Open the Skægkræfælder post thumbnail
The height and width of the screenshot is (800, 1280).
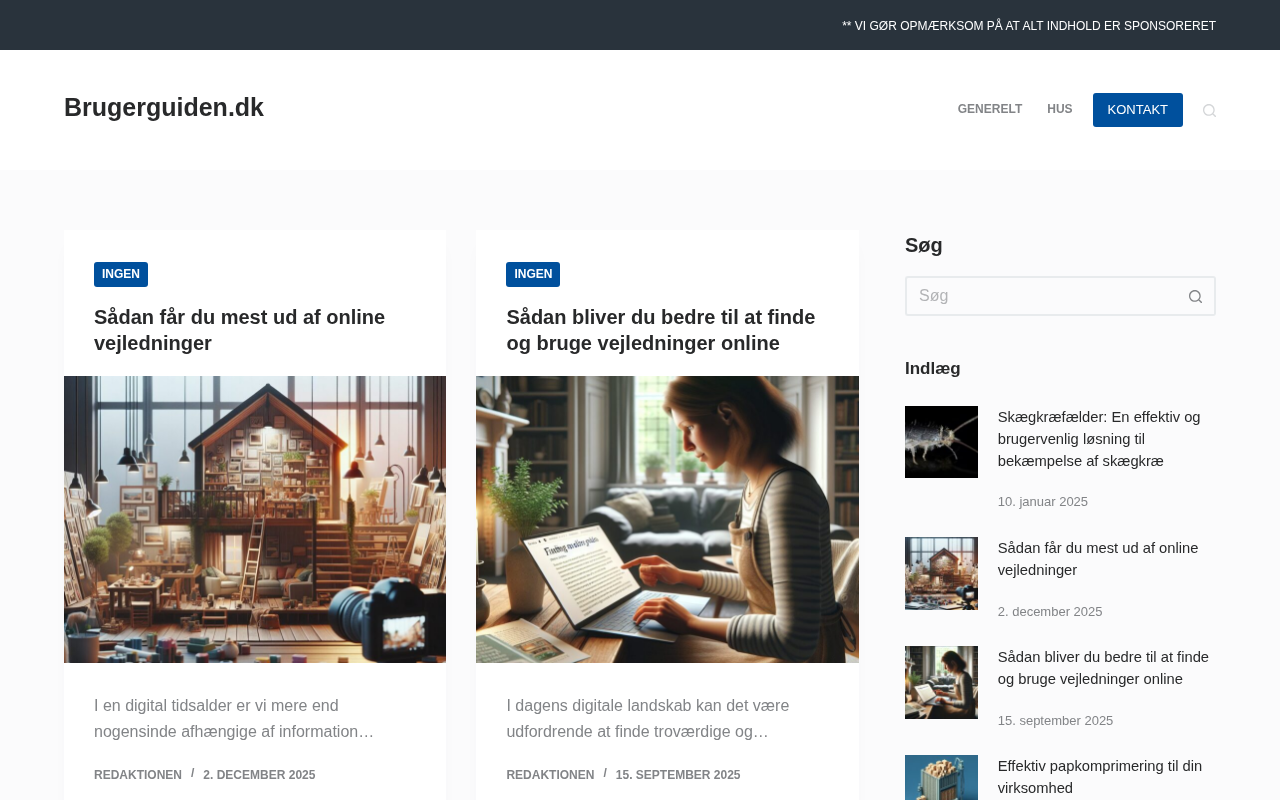941,442
